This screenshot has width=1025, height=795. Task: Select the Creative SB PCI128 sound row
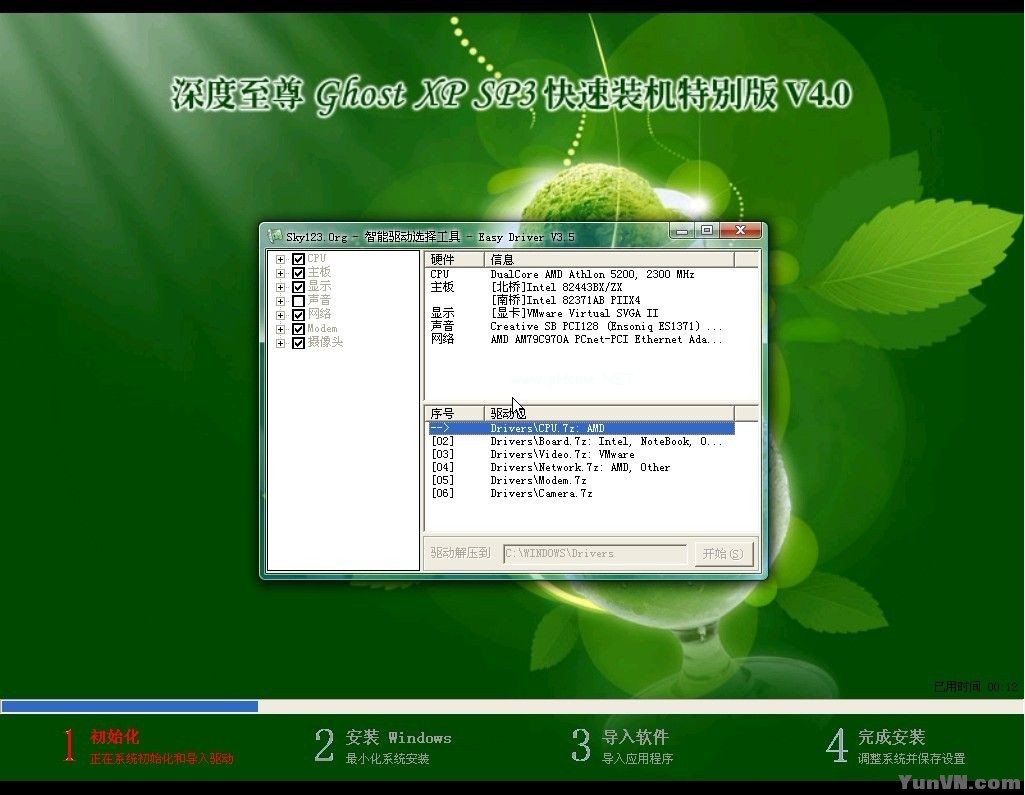click(582, 326)
